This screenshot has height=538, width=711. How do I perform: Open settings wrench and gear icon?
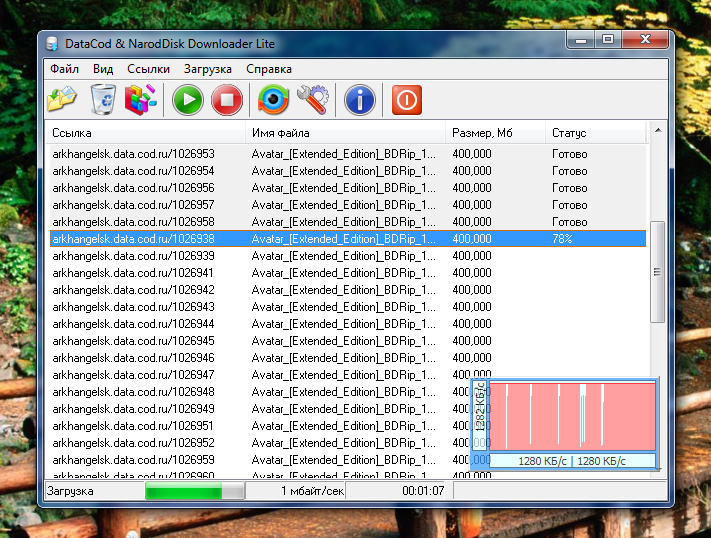tap(313, 99)
